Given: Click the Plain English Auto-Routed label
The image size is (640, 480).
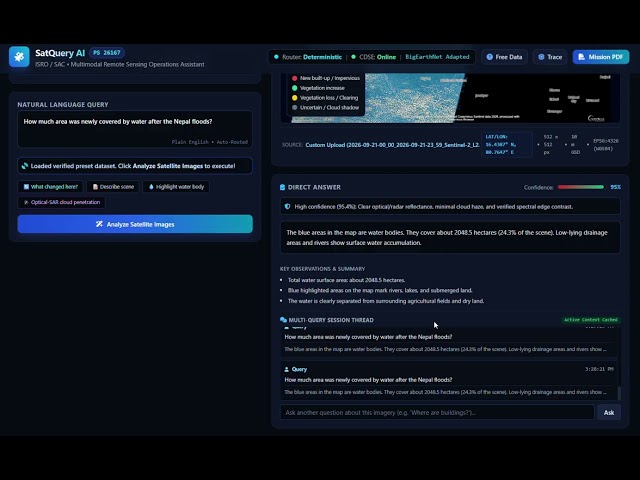Looking at the screenshot, I should click(210, 142).
